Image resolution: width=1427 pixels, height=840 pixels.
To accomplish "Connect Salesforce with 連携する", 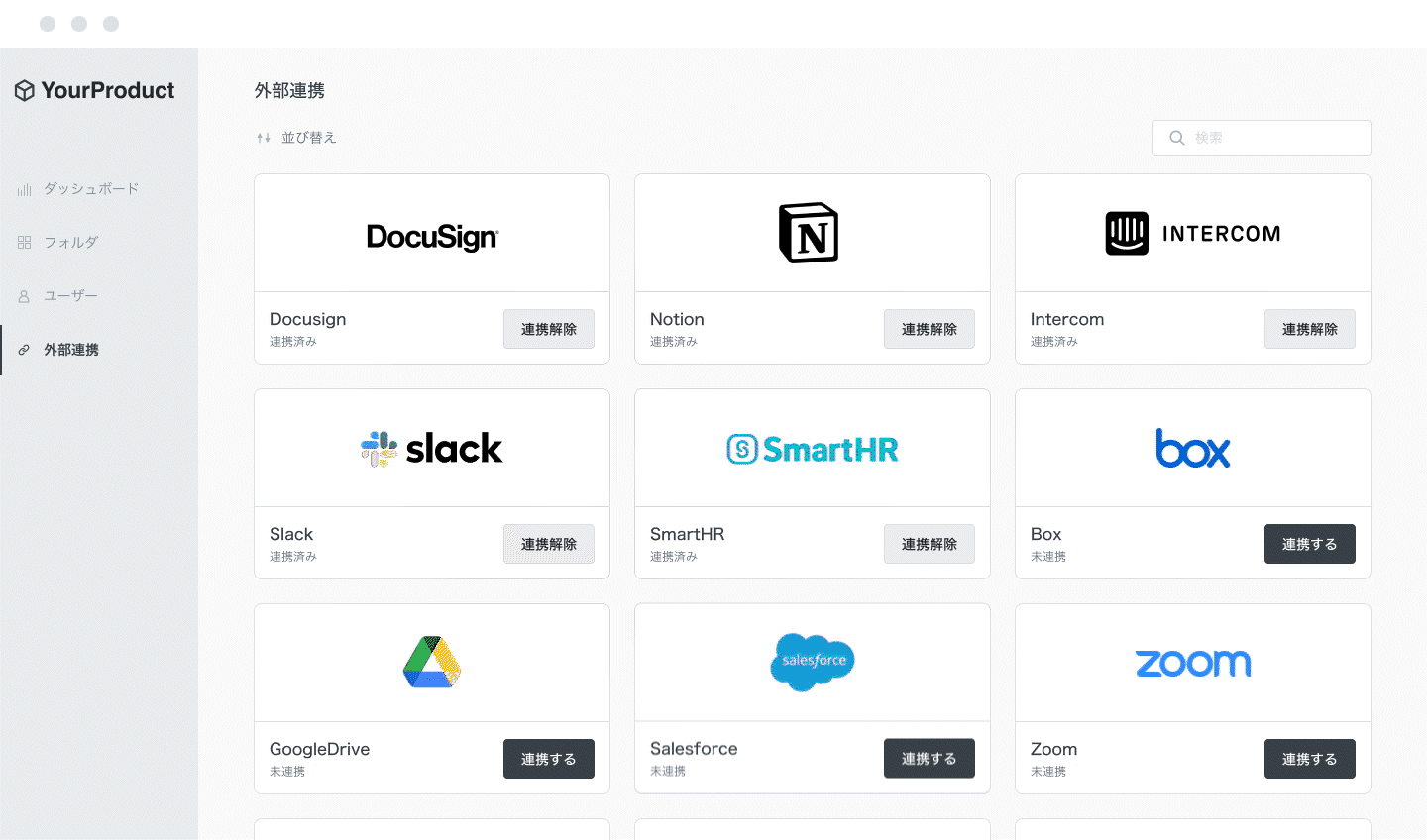I will point(930,759).
